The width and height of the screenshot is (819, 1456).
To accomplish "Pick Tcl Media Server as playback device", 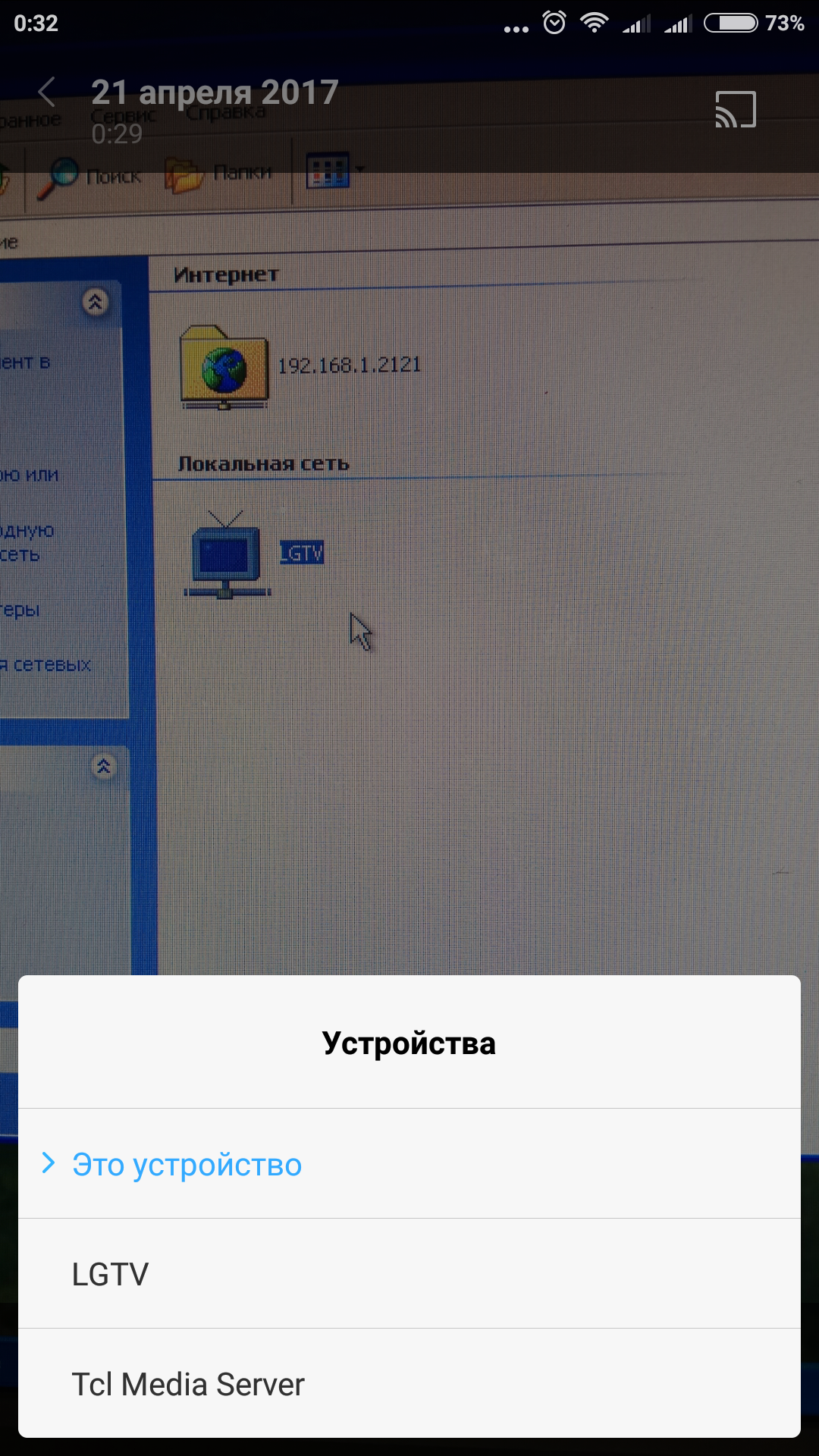I will 409,1384.
